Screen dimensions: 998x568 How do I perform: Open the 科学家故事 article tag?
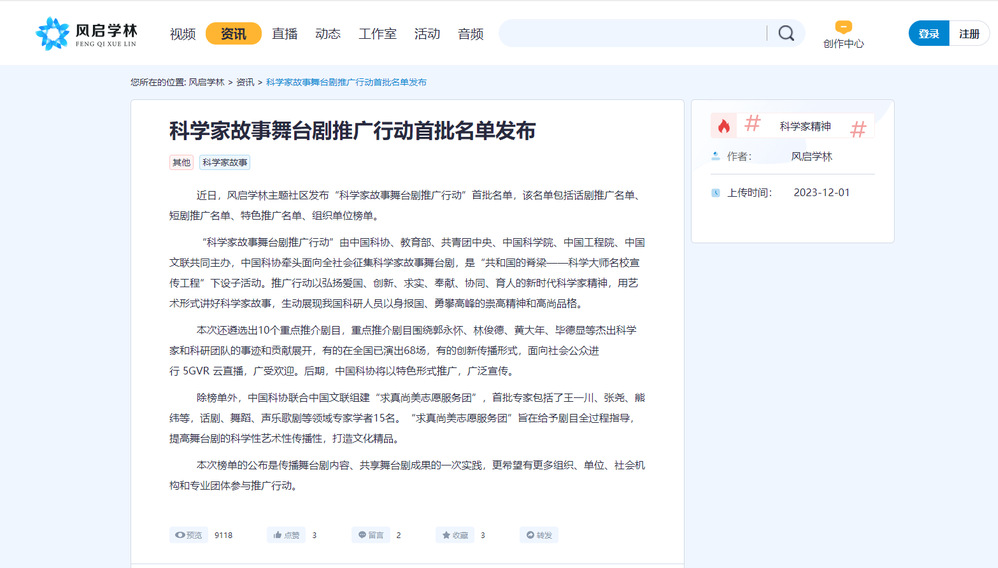225,162
